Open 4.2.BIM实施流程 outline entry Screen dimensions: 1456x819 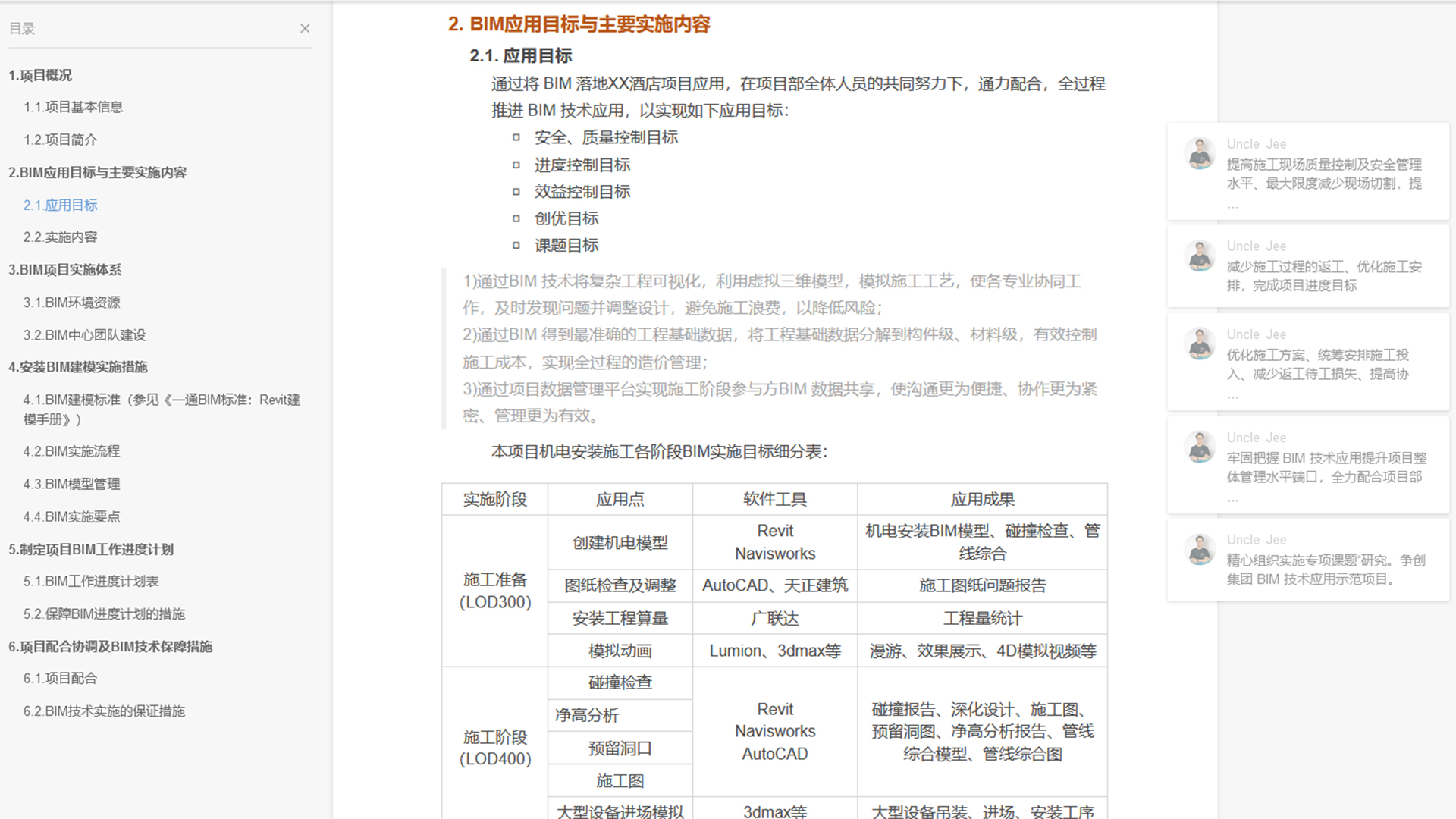[x=71, y=451]
